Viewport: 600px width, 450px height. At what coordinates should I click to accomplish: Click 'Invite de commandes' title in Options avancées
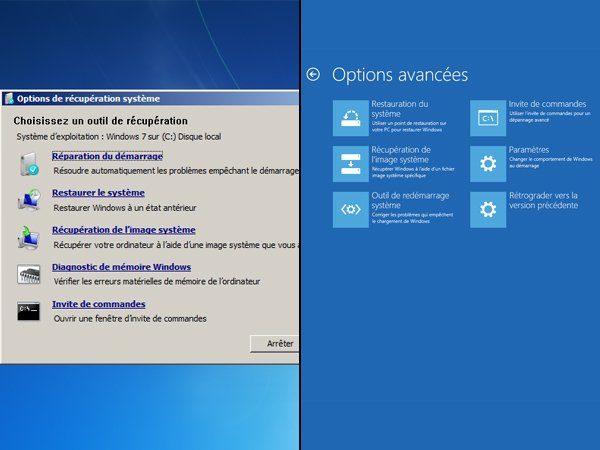[x=547, y=104]
